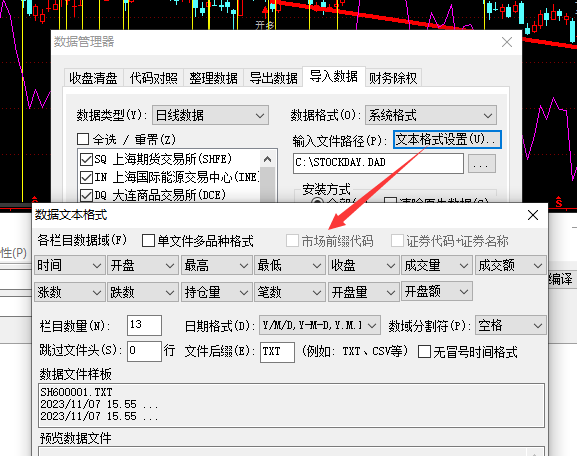The image size is (577, 456).
Task: Open the 开盘量 field dropdown
Action: click(x=363, y=292)
